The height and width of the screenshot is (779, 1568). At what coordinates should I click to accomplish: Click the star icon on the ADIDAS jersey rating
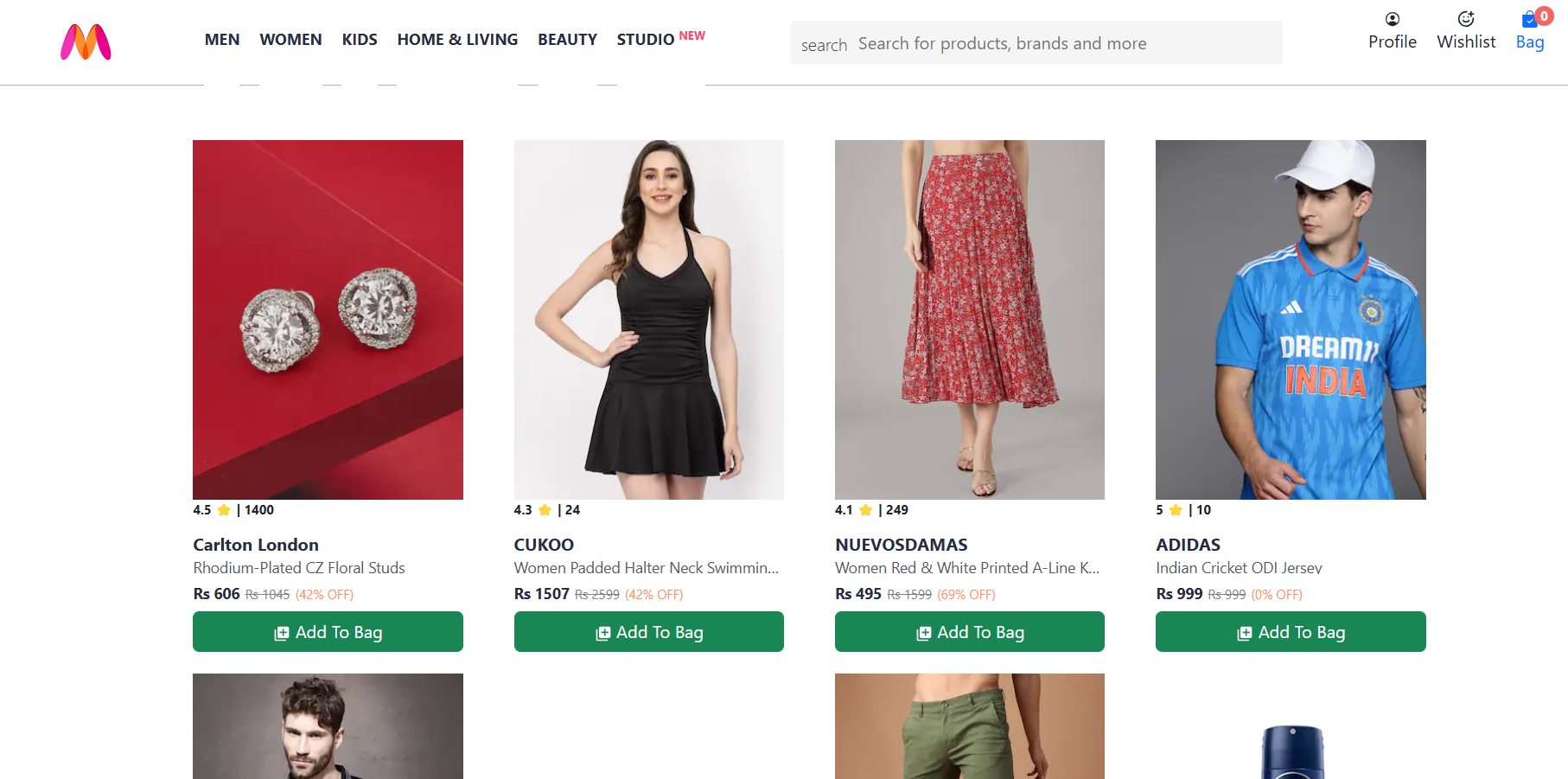tap(1176, 510)
